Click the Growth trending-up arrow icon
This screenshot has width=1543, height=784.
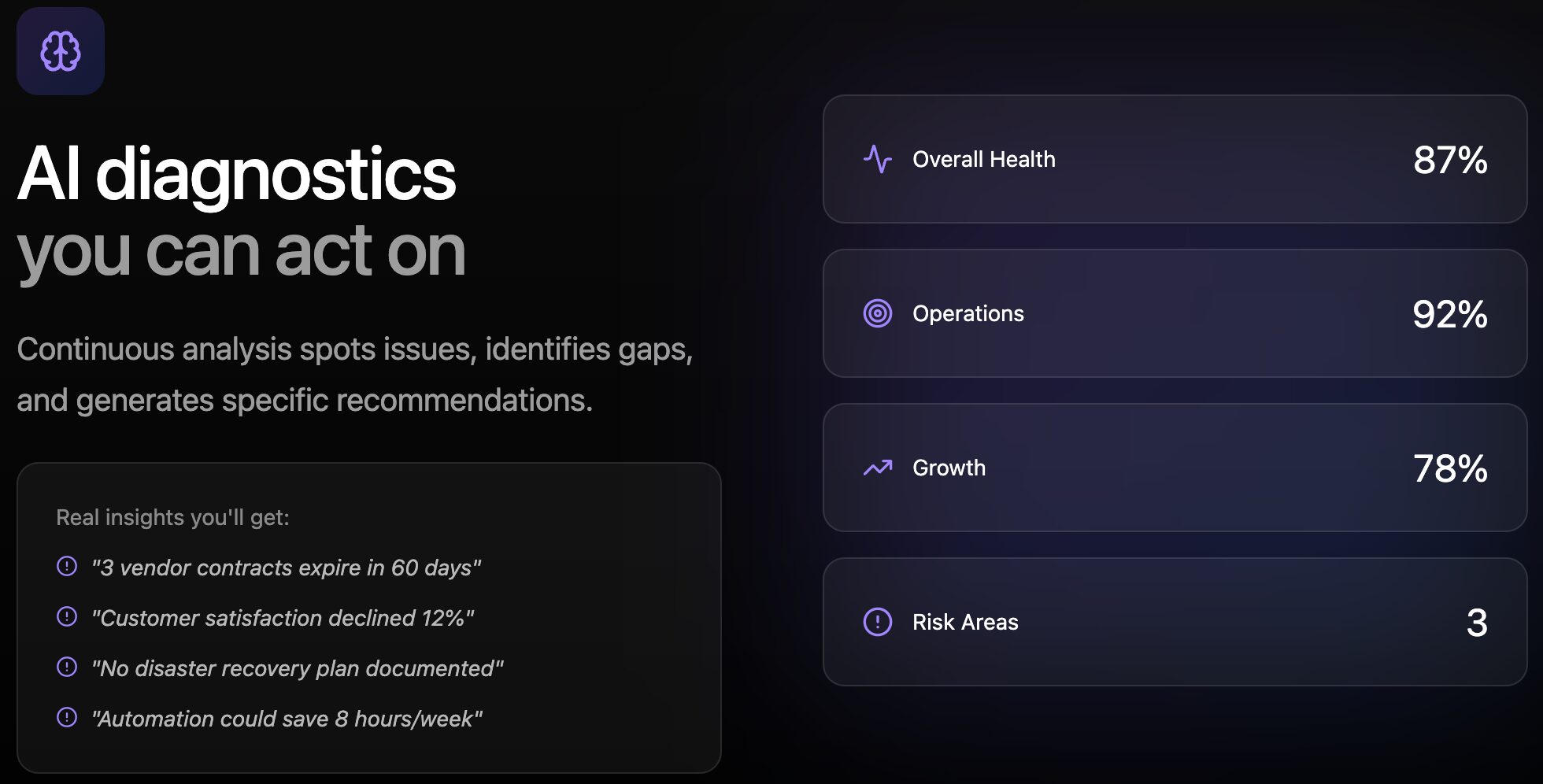coord(877,468)
